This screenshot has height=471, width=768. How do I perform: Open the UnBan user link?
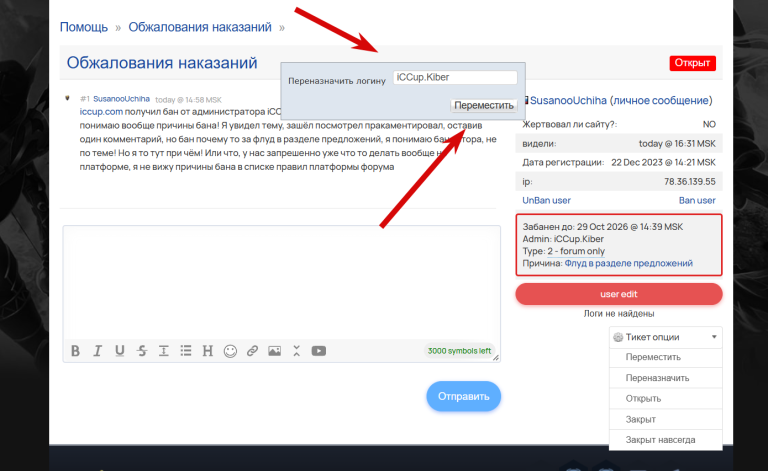click(546, 200)
